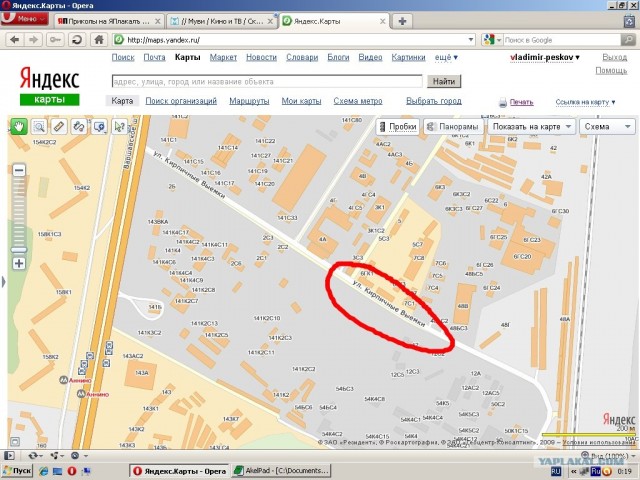Reload the page with the refresh button
The image size is (640, 480).
pyautogui.click(x=77, y=40)
